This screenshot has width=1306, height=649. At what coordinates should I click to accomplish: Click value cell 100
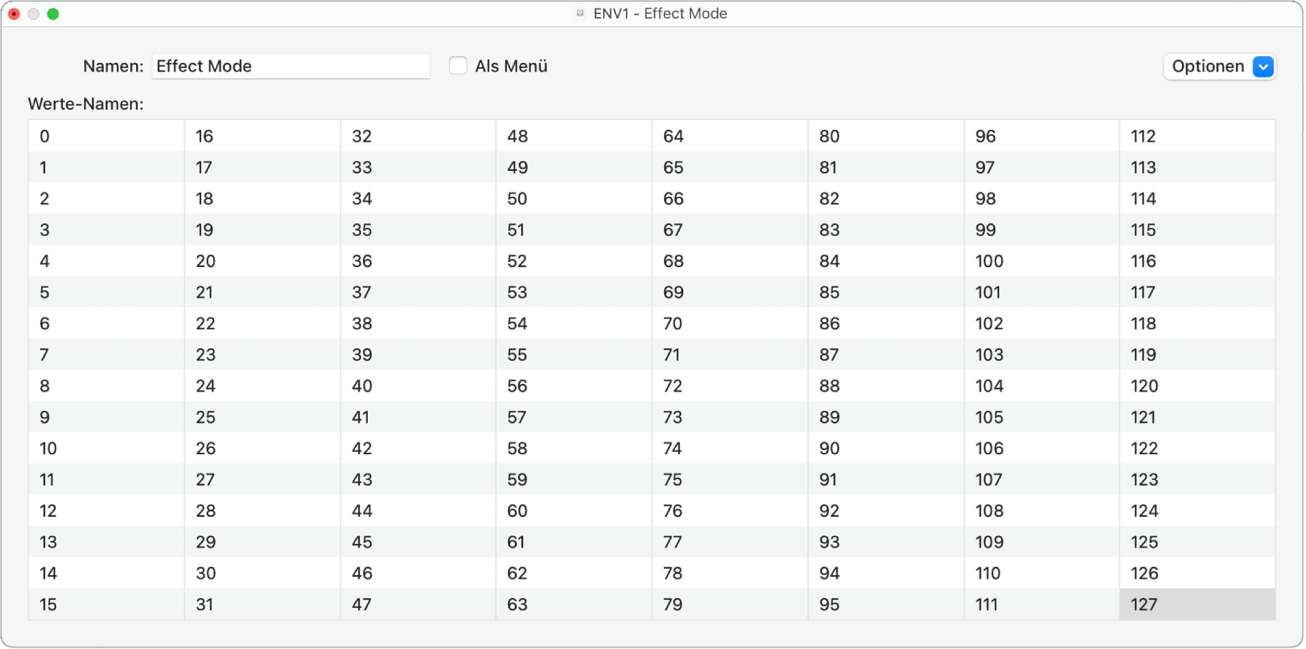tap(1041, 261)
